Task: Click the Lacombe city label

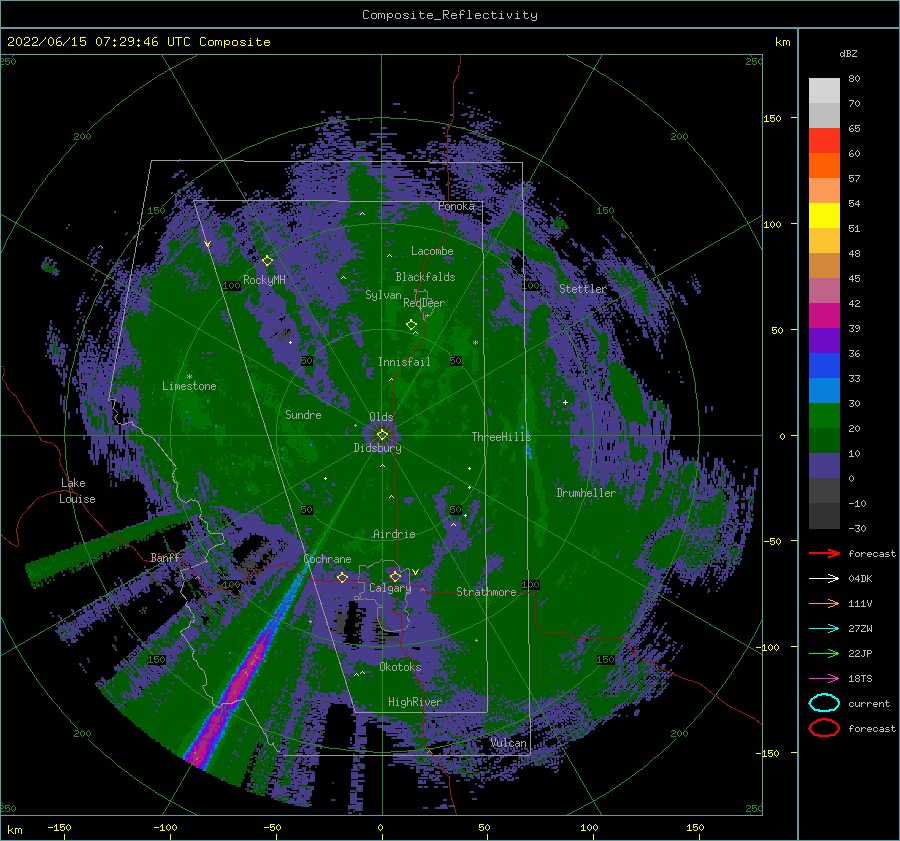Action: pos(432,251)
